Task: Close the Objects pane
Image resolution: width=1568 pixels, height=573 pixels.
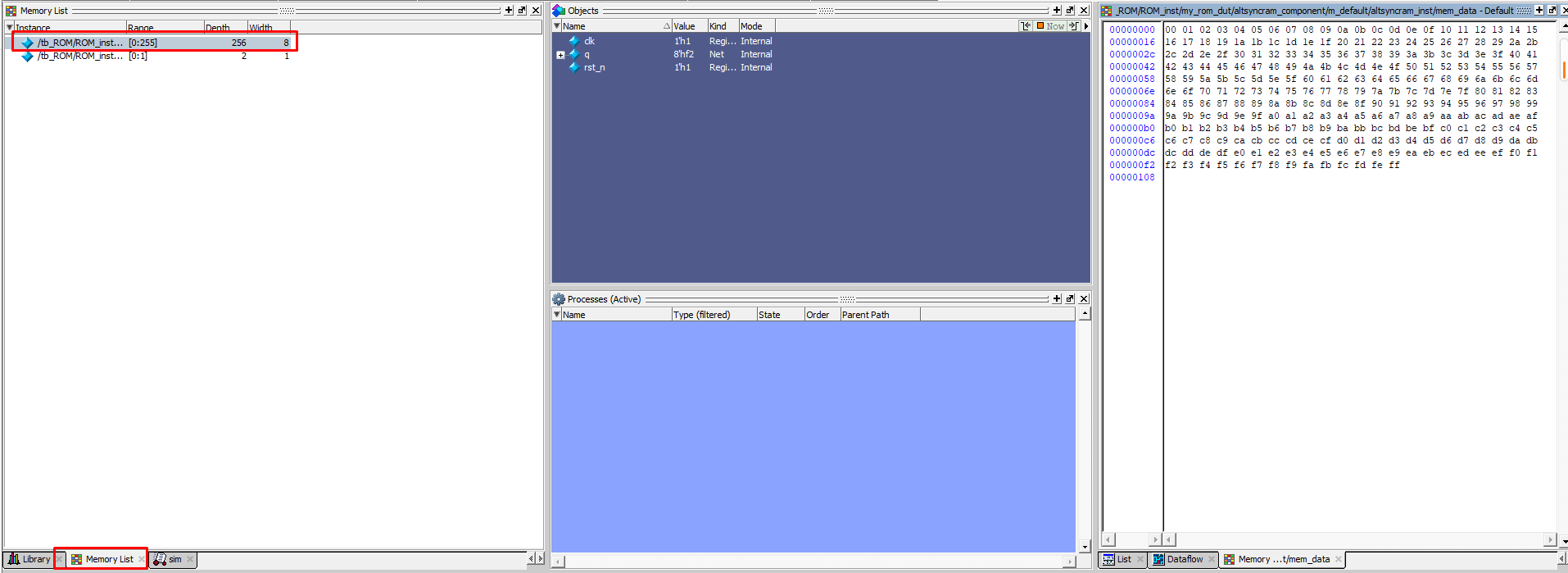Action: pos(1084,11)
